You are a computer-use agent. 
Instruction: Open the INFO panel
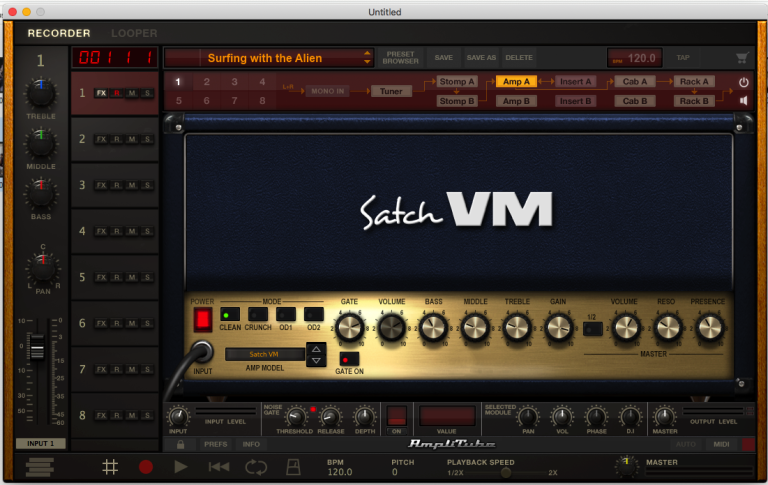click(251, 444)
